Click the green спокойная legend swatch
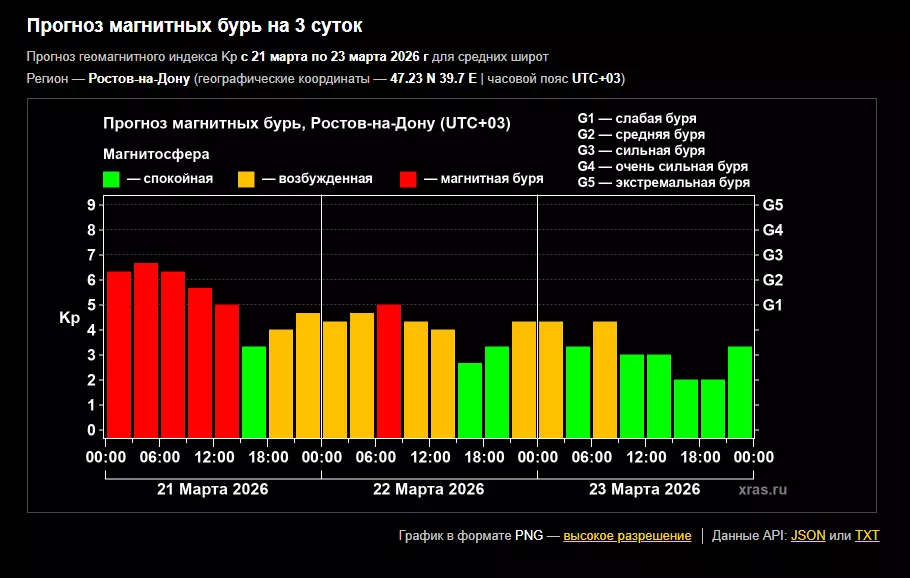Screen dimensions: 910x578 tap(112, 179)
